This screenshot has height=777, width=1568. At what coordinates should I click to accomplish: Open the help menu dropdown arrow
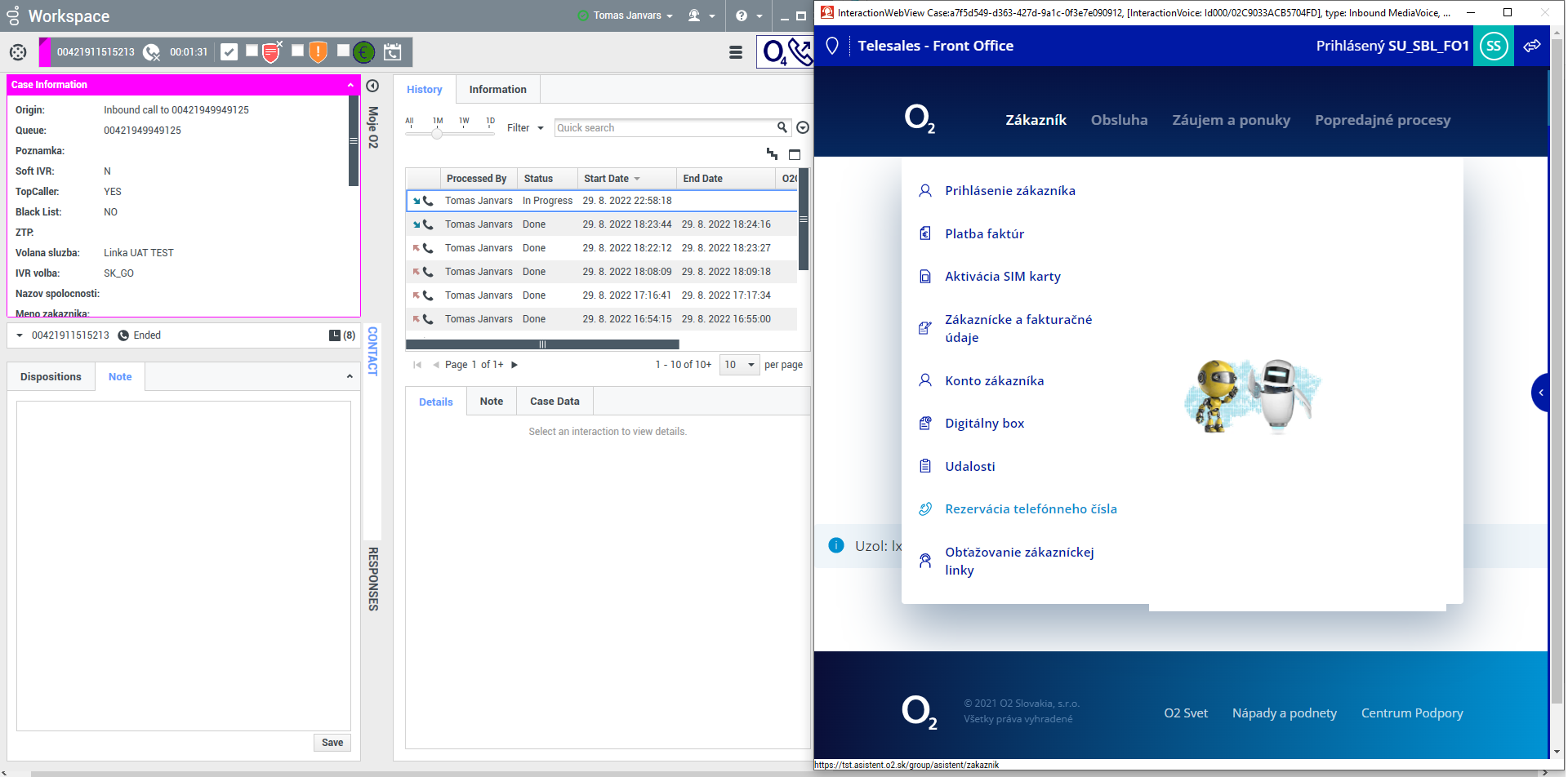point(759,16)
